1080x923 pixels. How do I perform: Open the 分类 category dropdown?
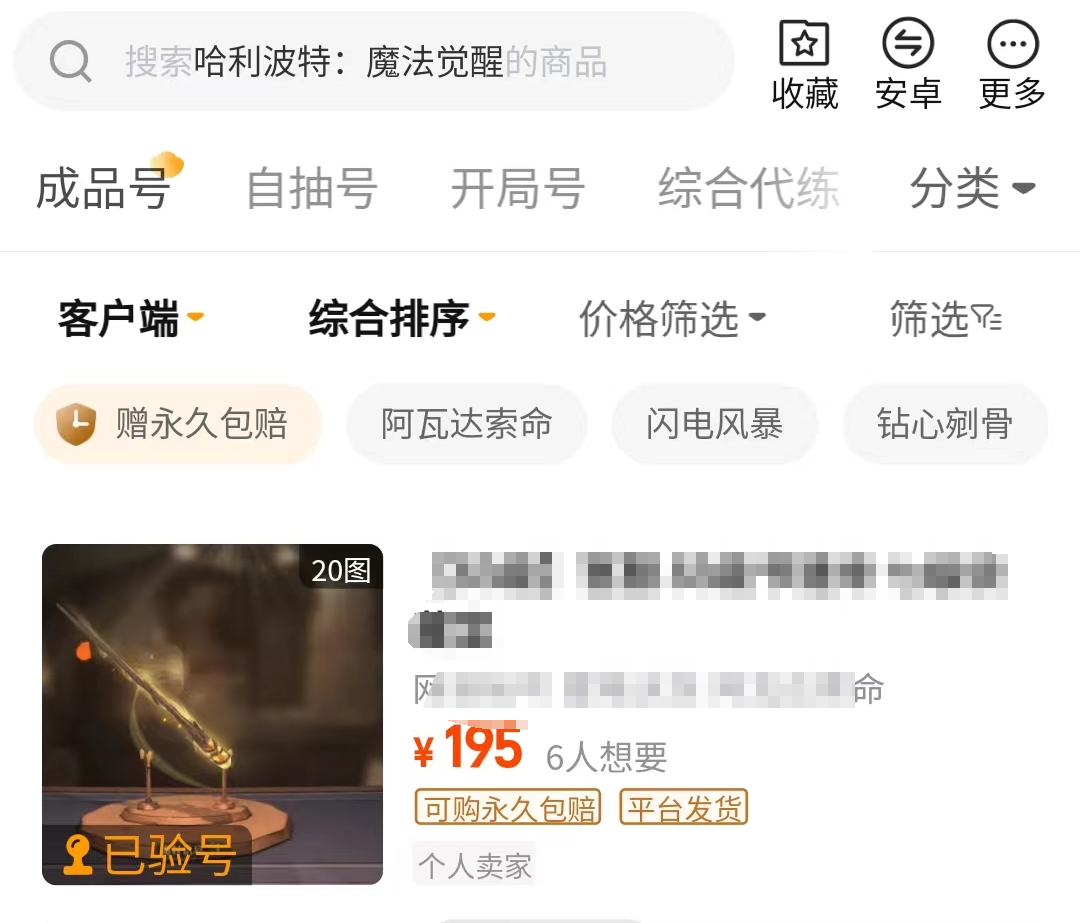[x=973, y=188]
